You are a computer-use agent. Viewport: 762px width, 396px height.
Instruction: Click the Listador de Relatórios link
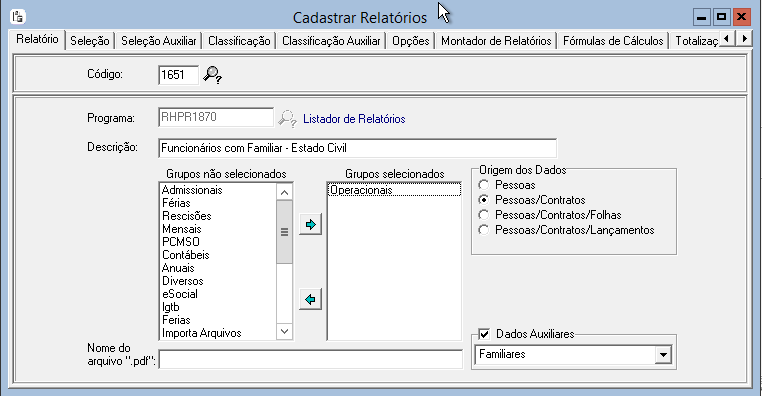(354, 119)
